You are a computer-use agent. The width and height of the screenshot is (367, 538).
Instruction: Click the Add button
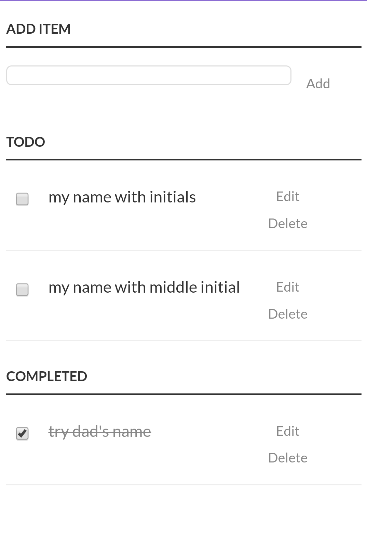318,83
